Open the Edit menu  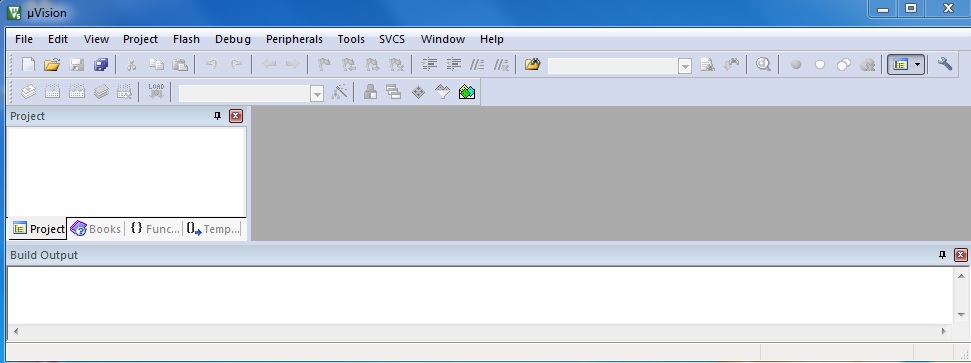coord(58,39)
